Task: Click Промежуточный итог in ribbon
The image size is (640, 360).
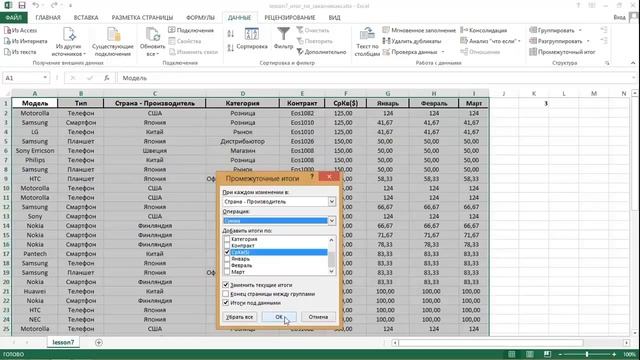Action: (x=562, y=52)
